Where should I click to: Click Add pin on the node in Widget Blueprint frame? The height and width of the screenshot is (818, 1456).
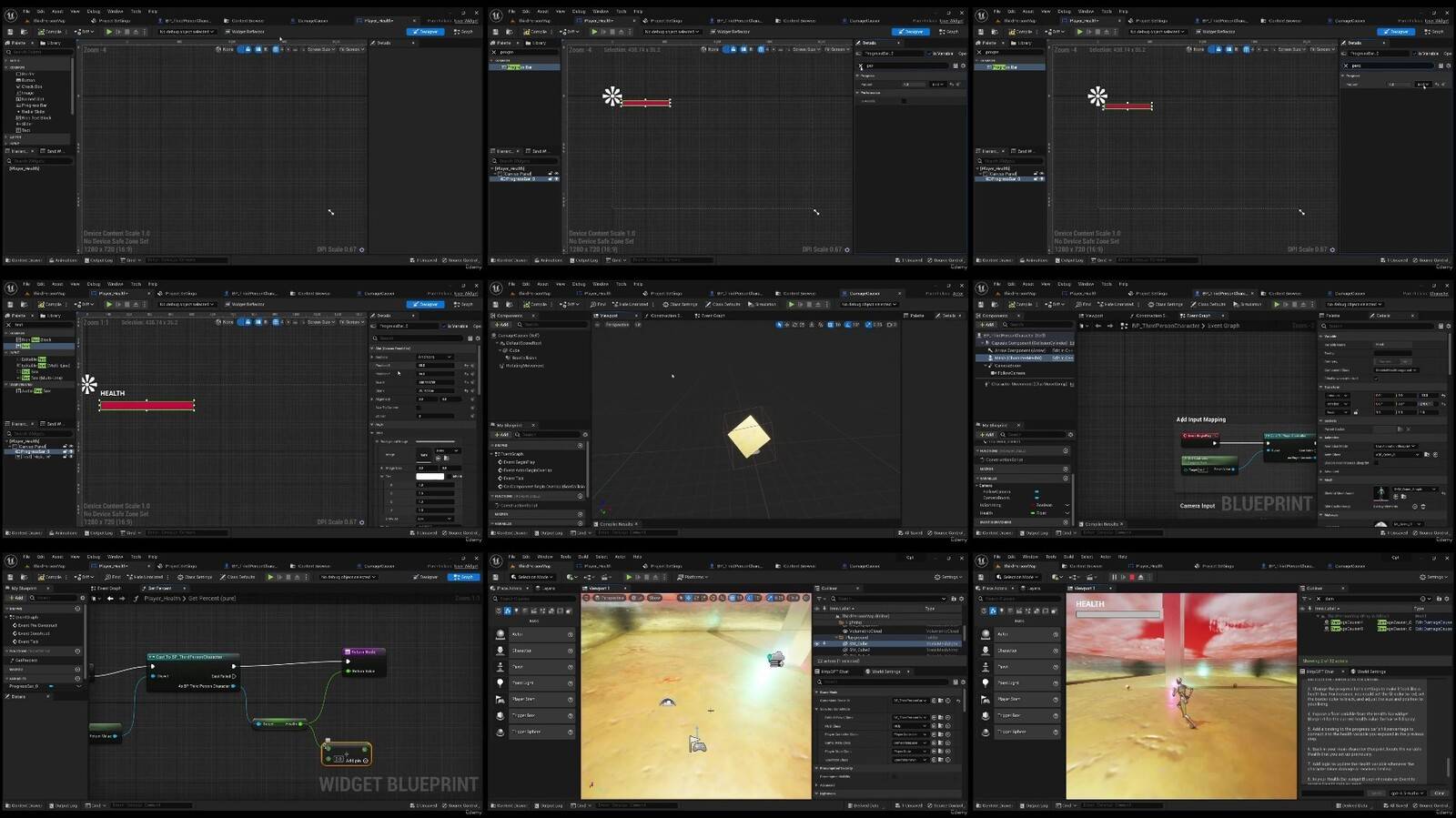point(356,760)
